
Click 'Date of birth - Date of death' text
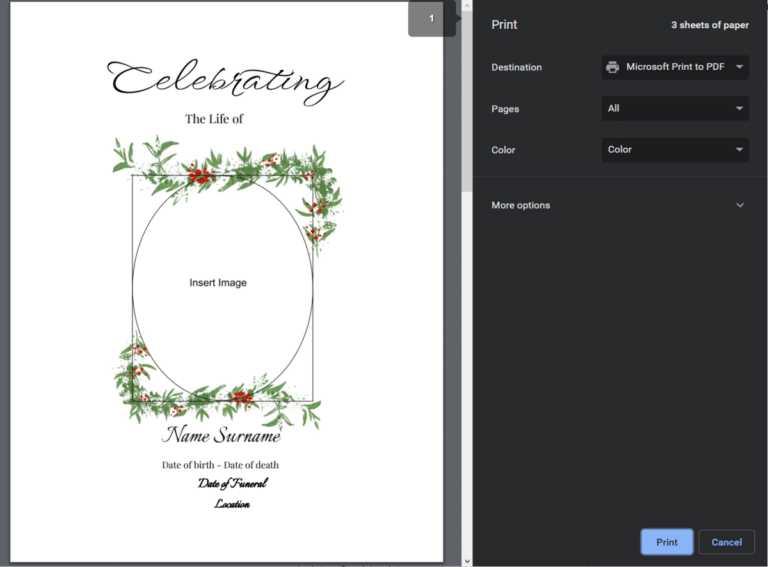[220, 465]
